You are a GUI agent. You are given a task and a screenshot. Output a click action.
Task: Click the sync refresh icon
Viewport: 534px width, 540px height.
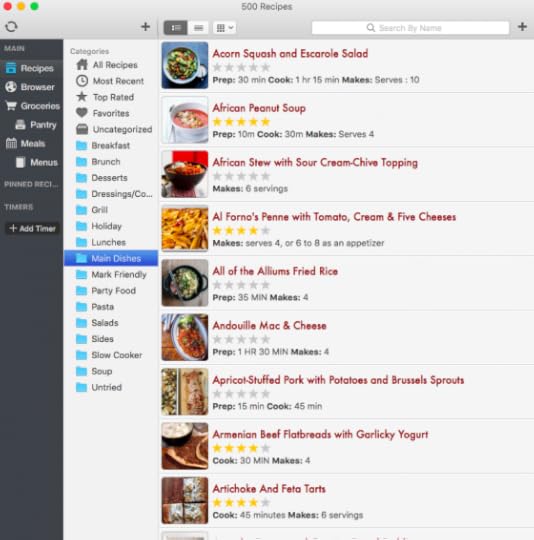pos(11,27)
